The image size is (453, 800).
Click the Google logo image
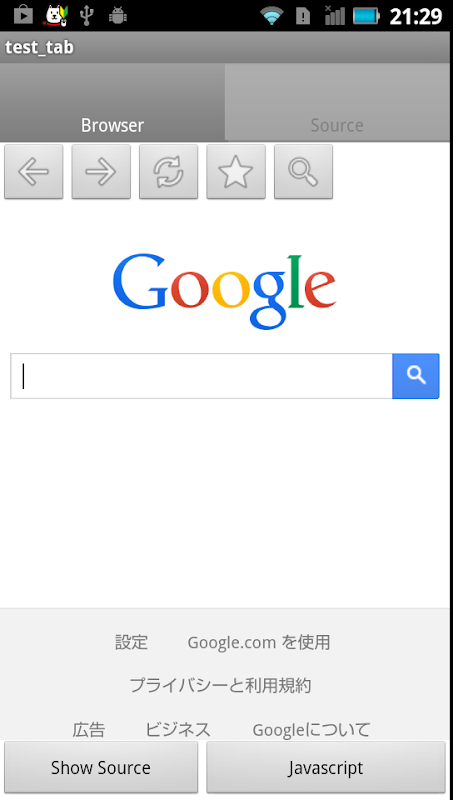pyautogui.click(x=224, y=291)
